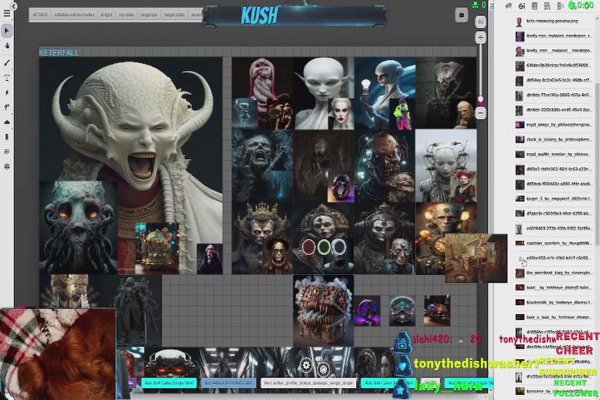
Task: Select the Draw brush tool
Action: [x=7, y=63]
